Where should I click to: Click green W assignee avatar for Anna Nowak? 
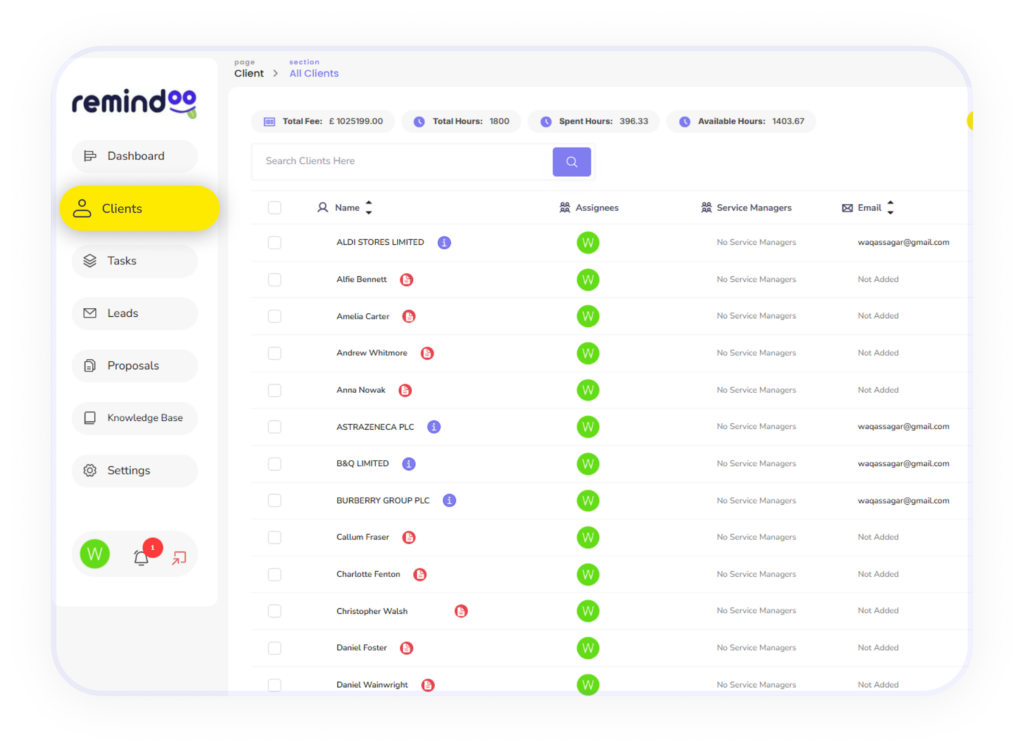click(x=588, y=390)
